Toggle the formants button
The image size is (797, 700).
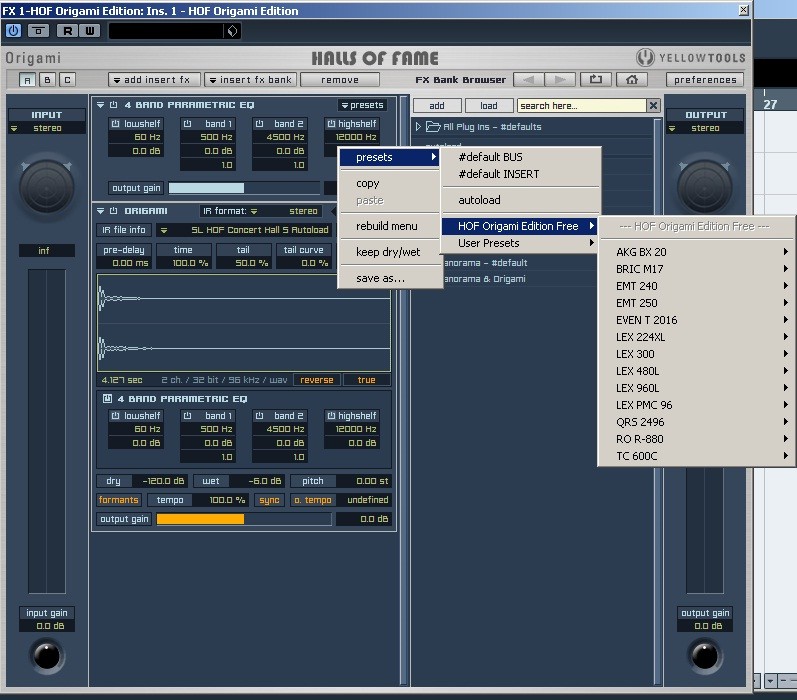click(x=118, y=500)
